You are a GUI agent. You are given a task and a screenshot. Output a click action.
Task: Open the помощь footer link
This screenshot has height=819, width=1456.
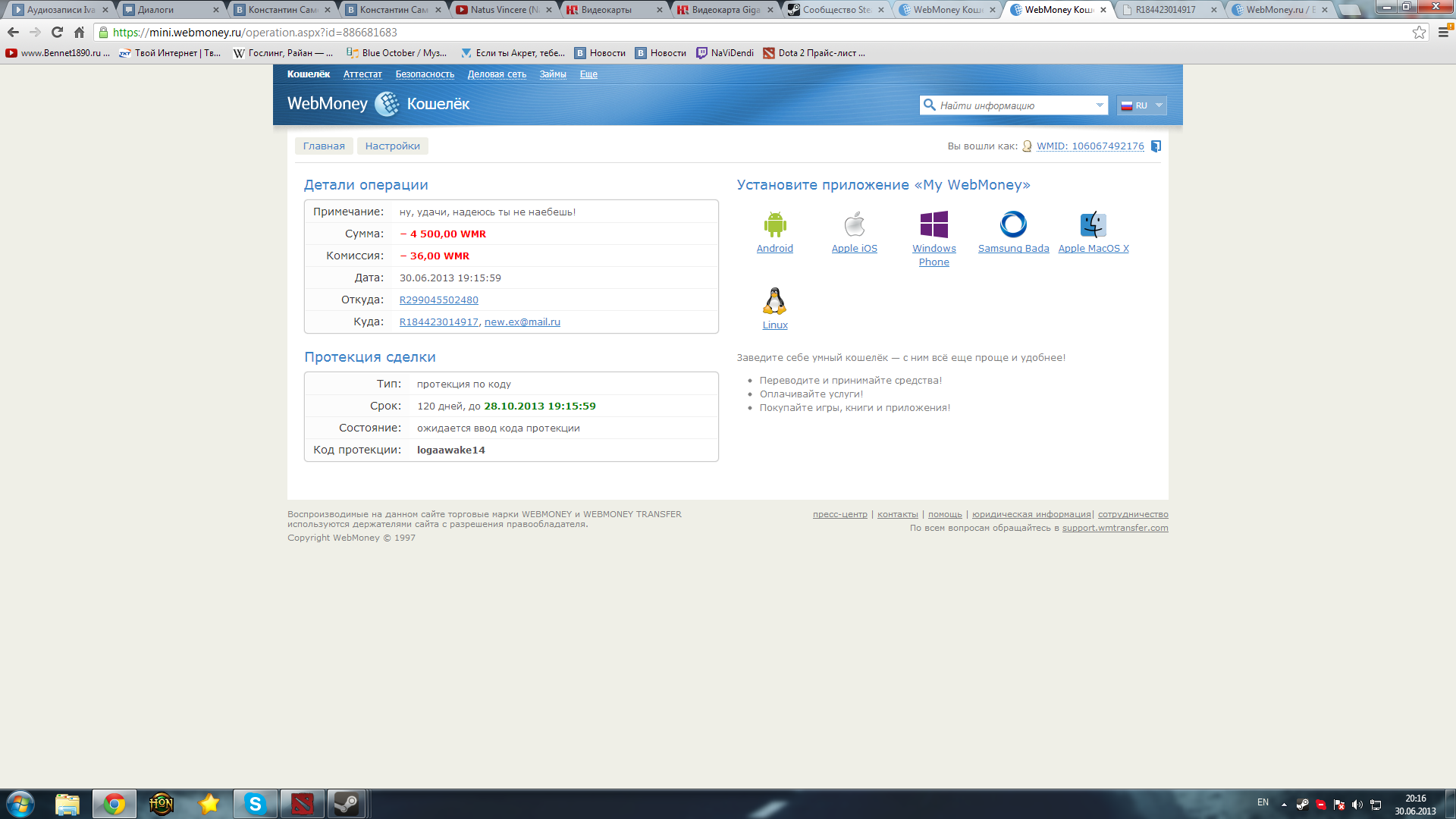[x=945, y=515]
